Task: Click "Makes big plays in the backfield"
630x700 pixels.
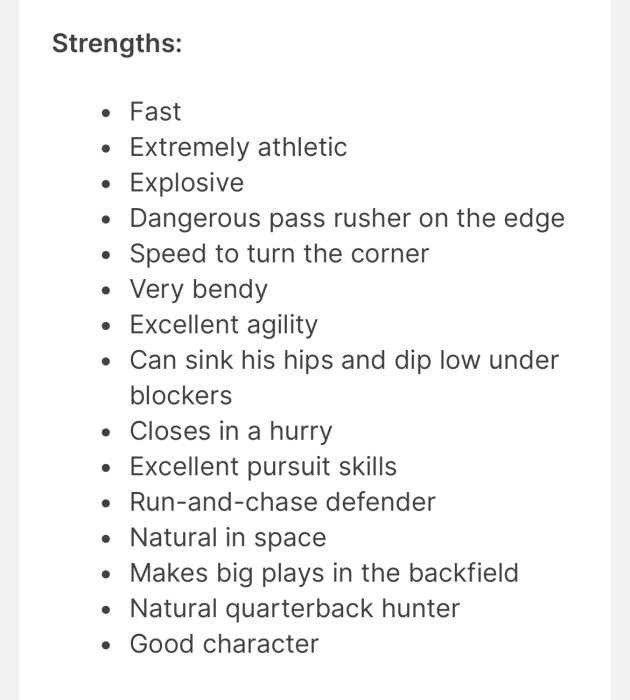Action: tap(324, 573)
